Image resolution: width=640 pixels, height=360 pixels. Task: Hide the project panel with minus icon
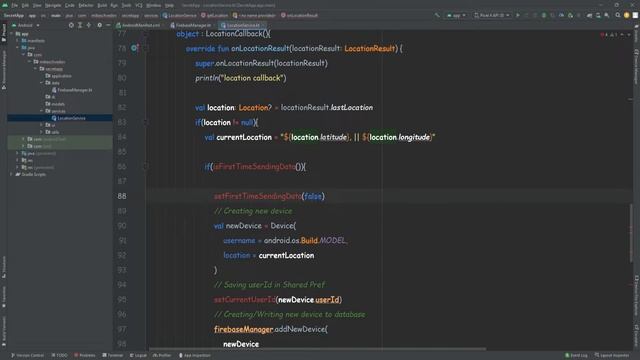point(108,25)
